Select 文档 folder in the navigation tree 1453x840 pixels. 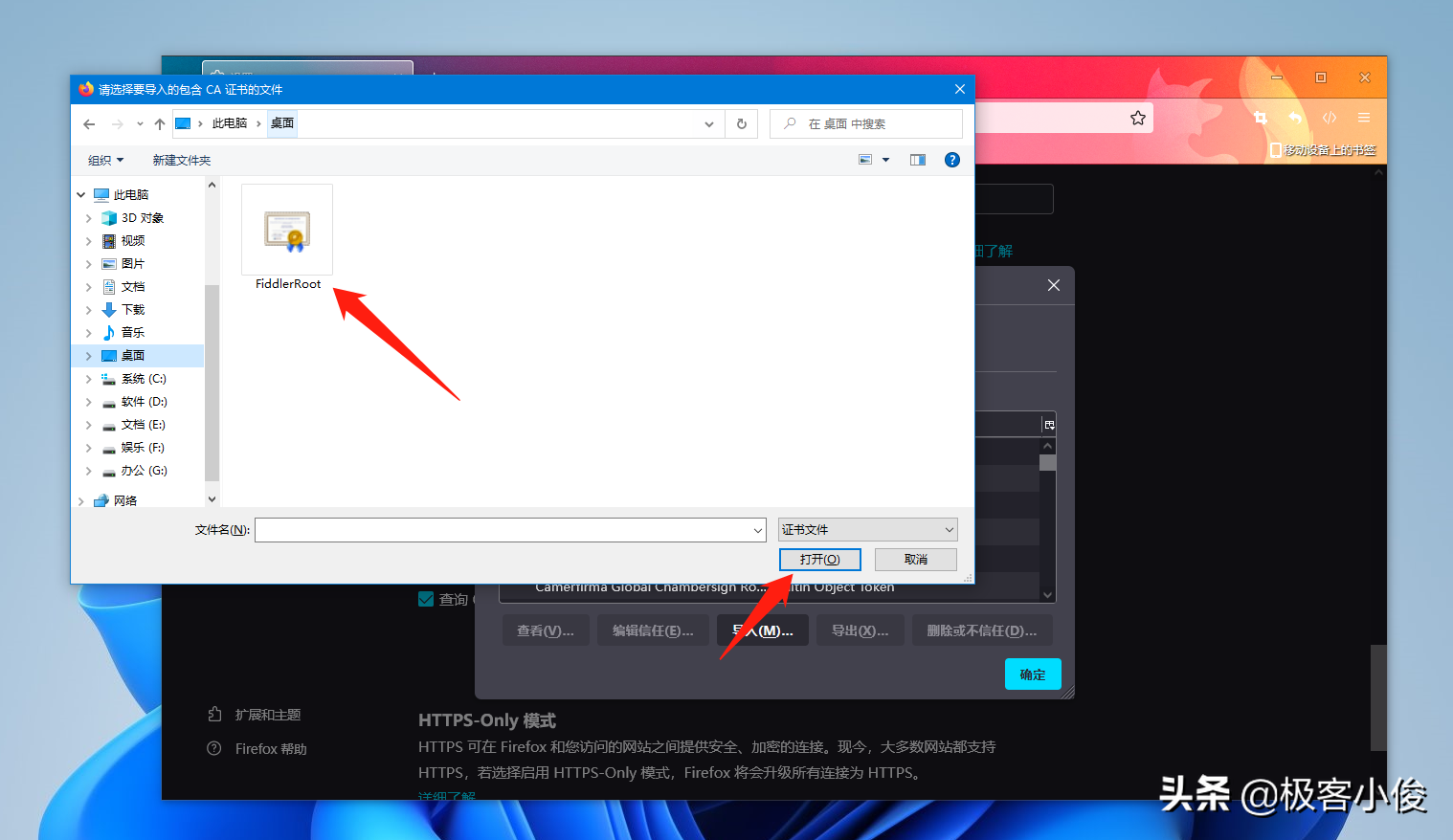click(133, 287)
